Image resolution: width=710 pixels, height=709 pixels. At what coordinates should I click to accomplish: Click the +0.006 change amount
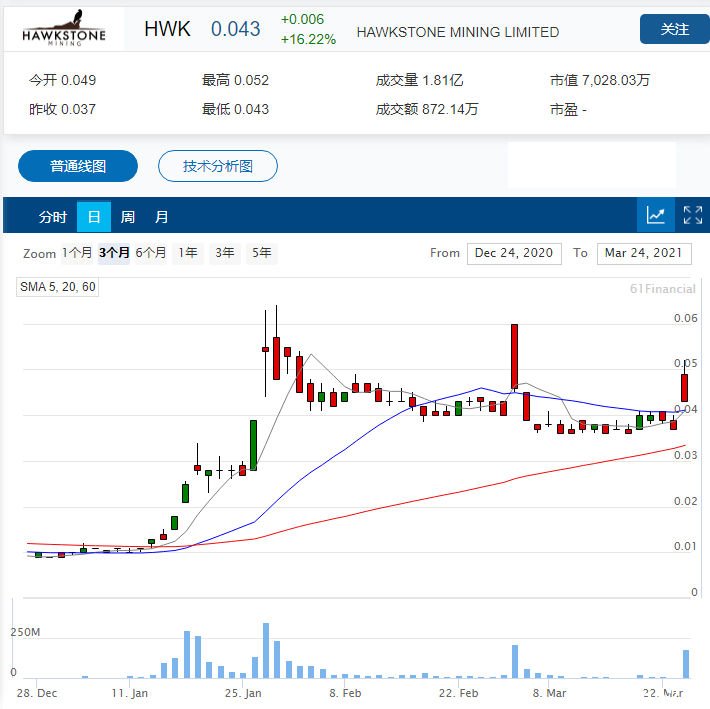[302, 19]
